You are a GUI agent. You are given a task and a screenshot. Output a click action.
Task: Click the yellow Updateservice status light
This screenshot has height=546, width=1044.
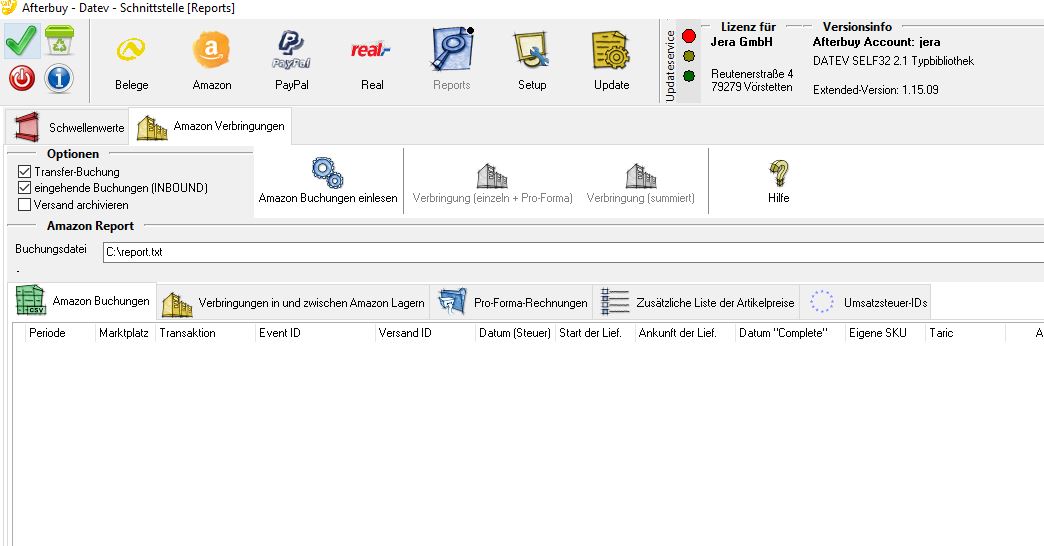689,56
